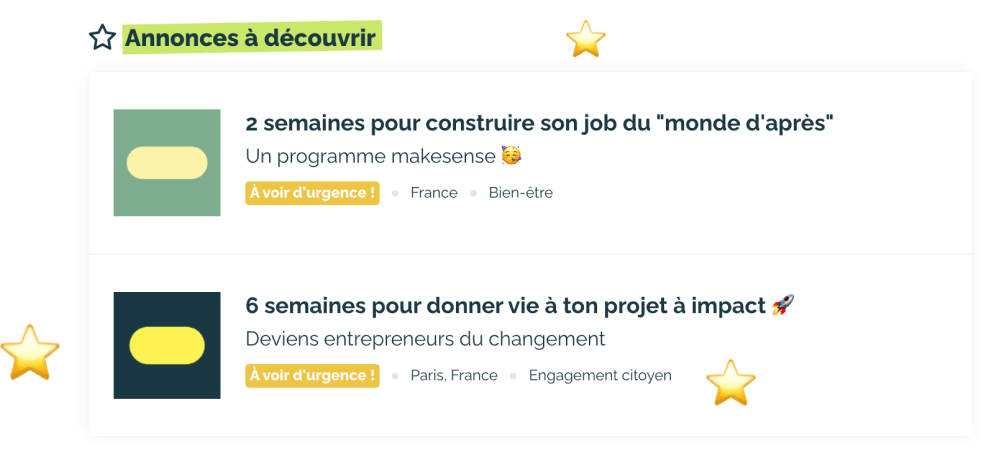Select the Bien-être category tag
990x466 pixels.
pos(520,193)
